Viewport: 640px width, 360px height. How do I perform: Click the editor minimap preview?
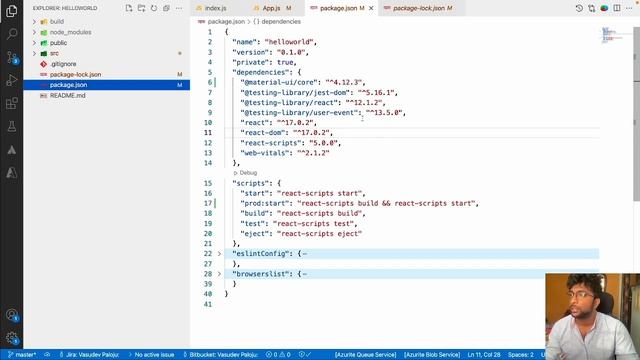point(611,35)
